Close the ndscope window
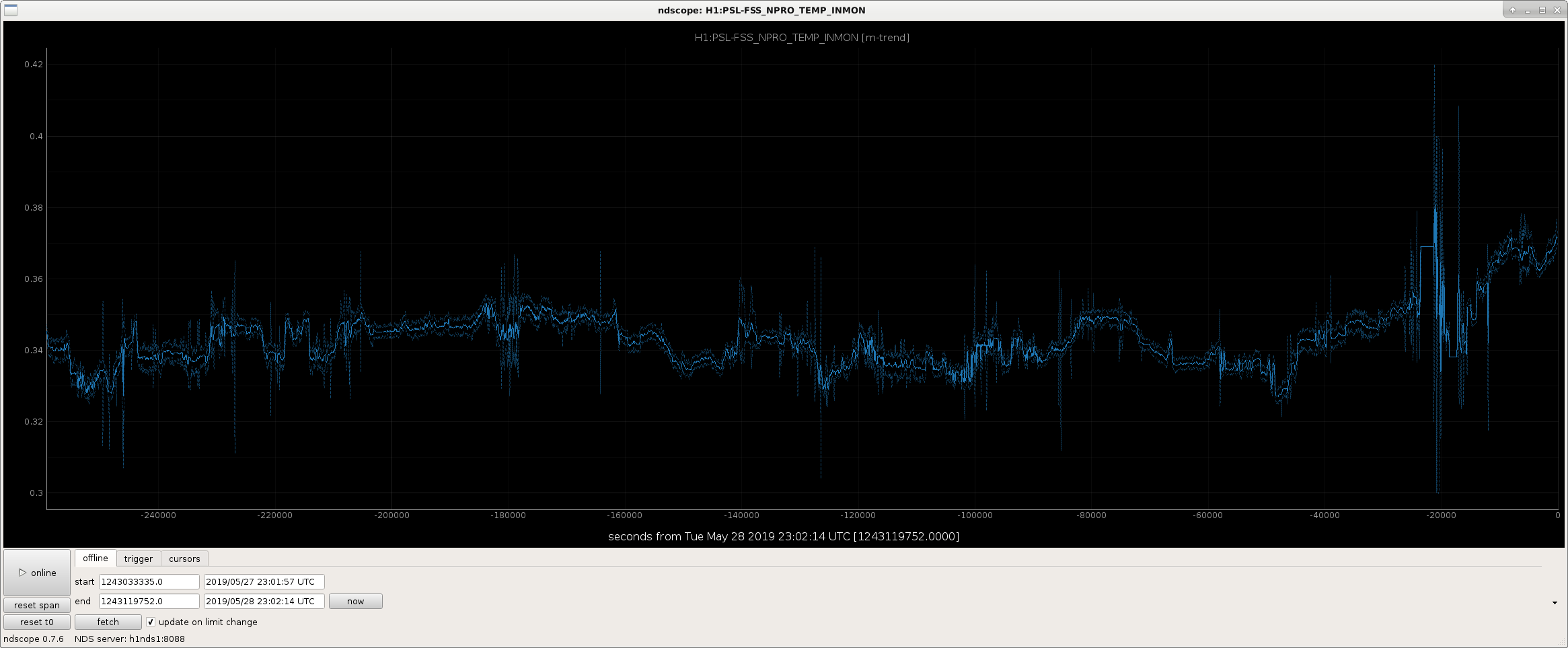Viewport: 1568px width, 648px height. (1557, 10)
